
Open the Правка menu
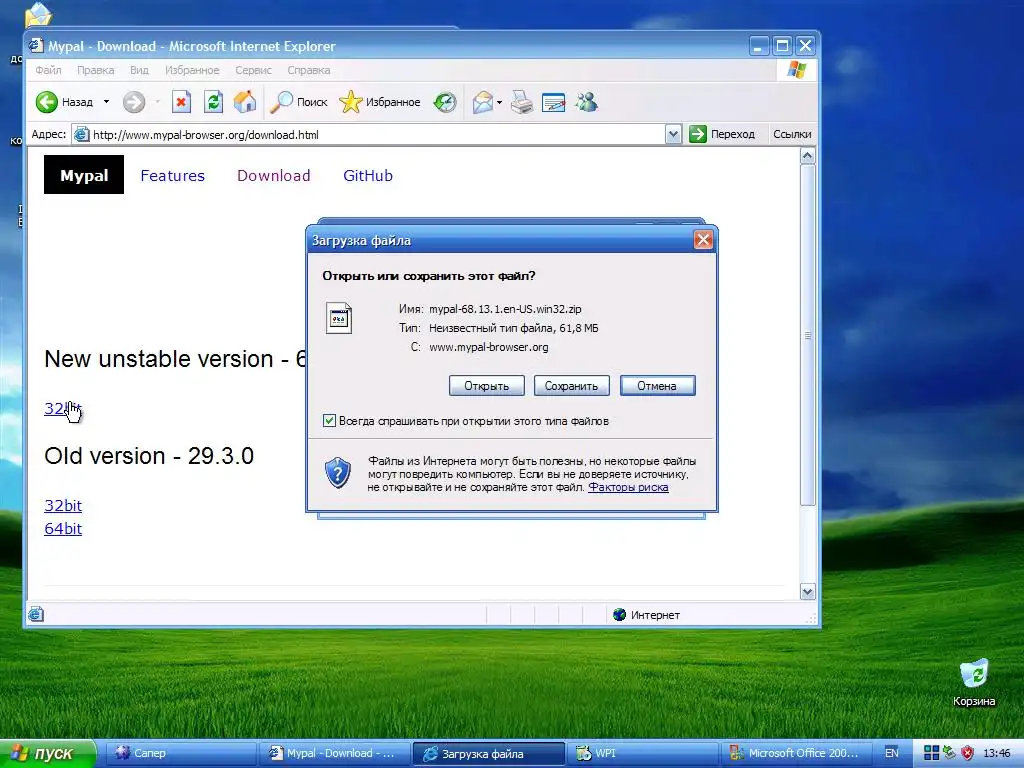(95, 70)
